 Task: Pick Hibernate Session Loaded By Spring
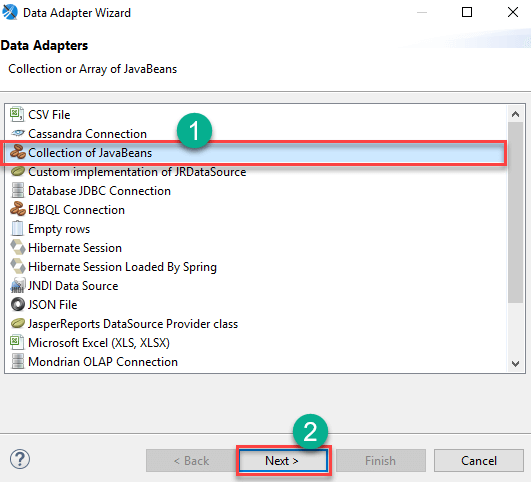(x=123, y=267)
